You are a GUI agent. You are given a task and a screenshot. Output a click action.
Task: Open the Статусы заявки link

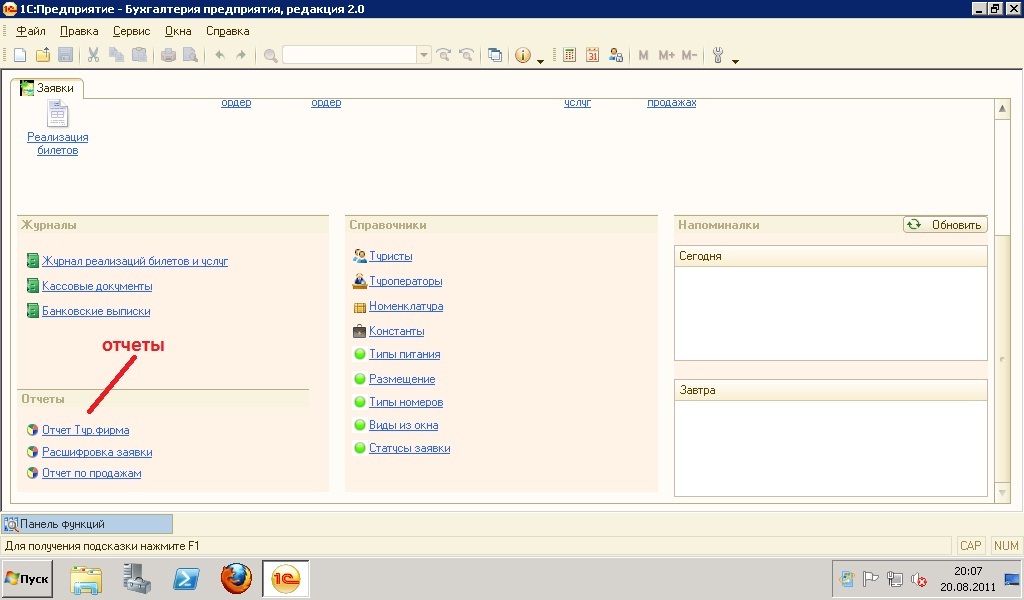409,449
